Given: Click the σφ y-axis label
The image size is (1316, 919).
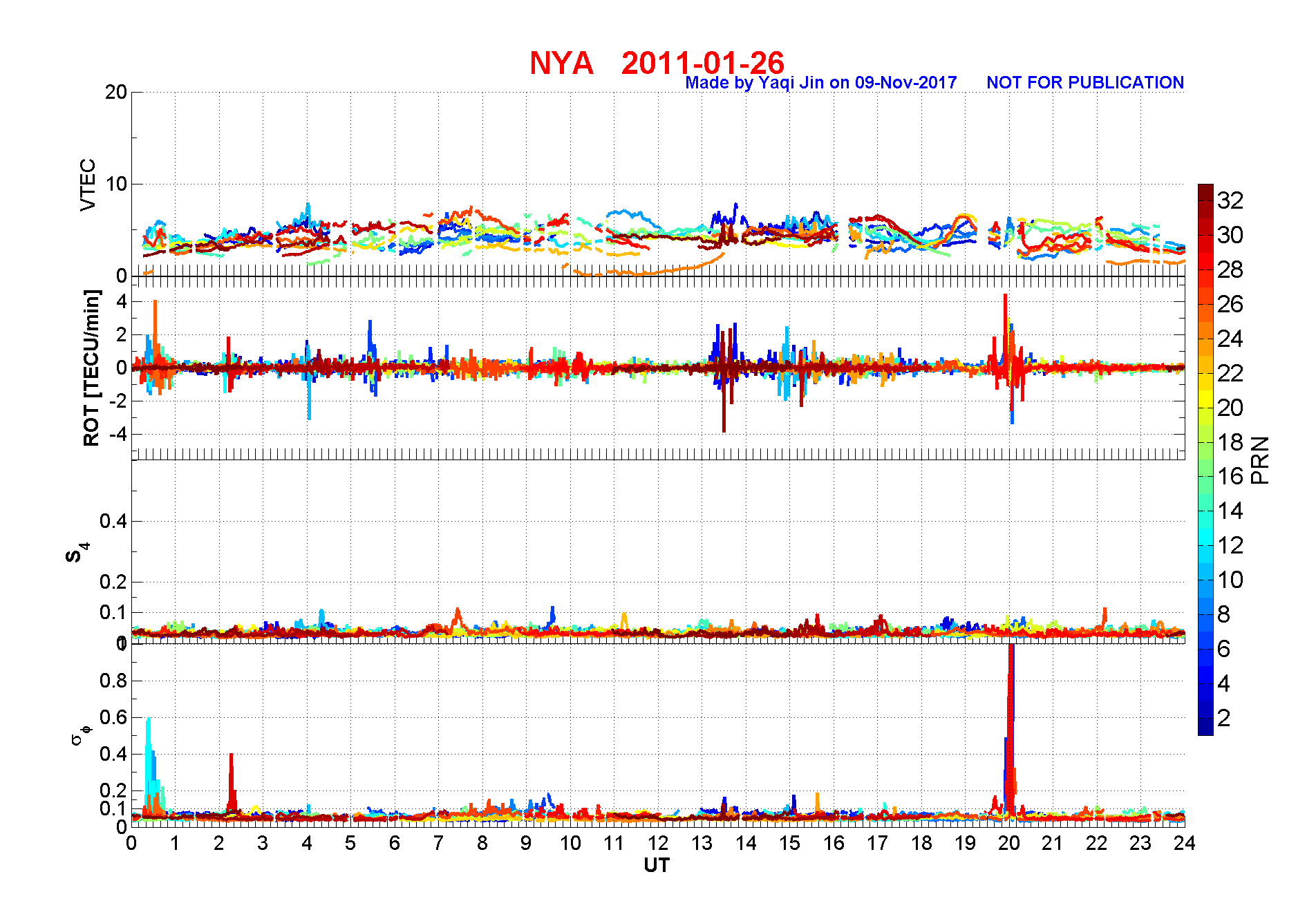Looking at the screenshot, I should [x=80, y=735].
